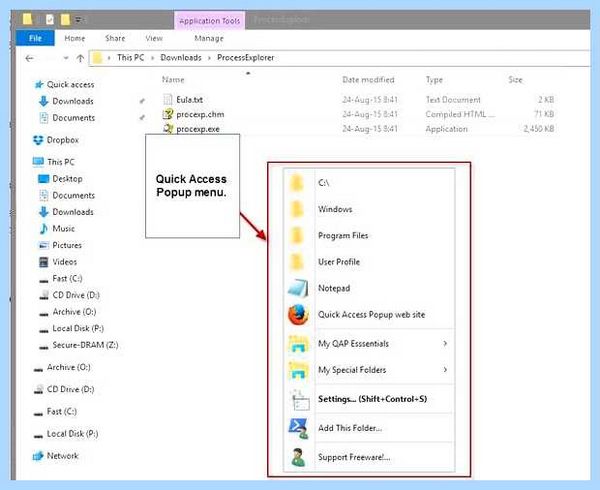Go back using the back arrow

pyautogui.click(x=29, y=58)
